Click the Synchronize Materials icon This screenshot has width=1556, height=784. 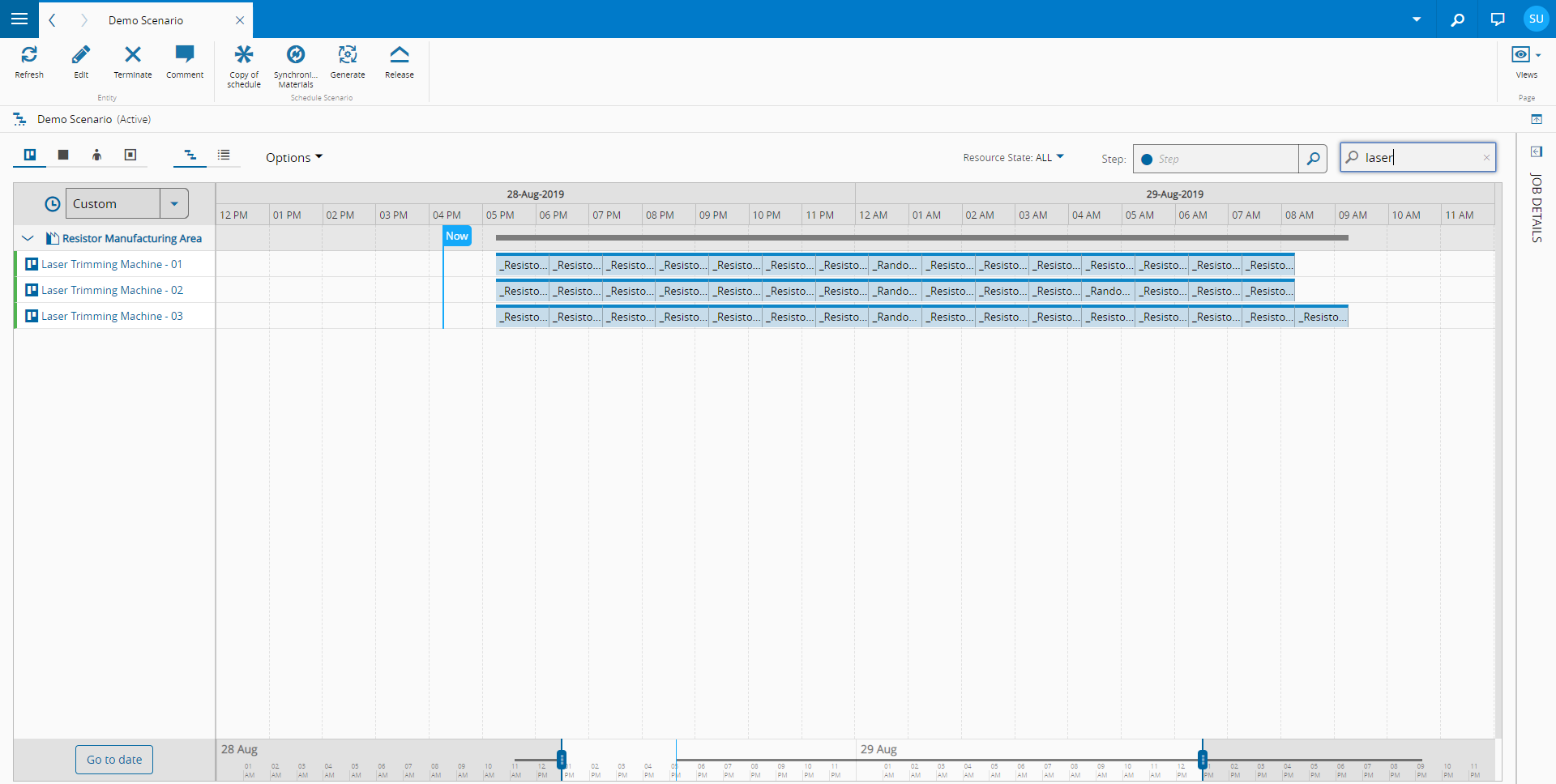(x=296, y=55)
